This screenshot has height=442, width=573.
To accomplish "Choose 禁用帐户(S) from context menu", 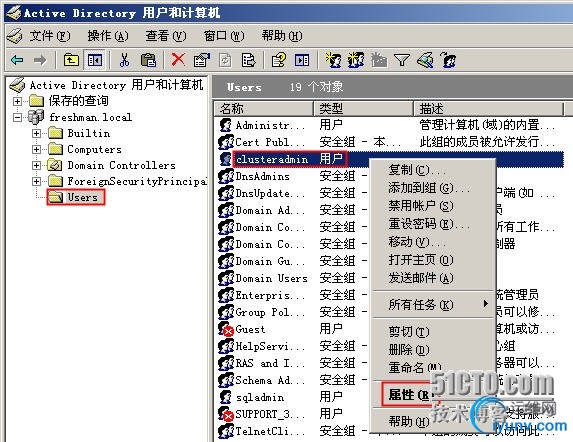I will click(x=433, y=206).
